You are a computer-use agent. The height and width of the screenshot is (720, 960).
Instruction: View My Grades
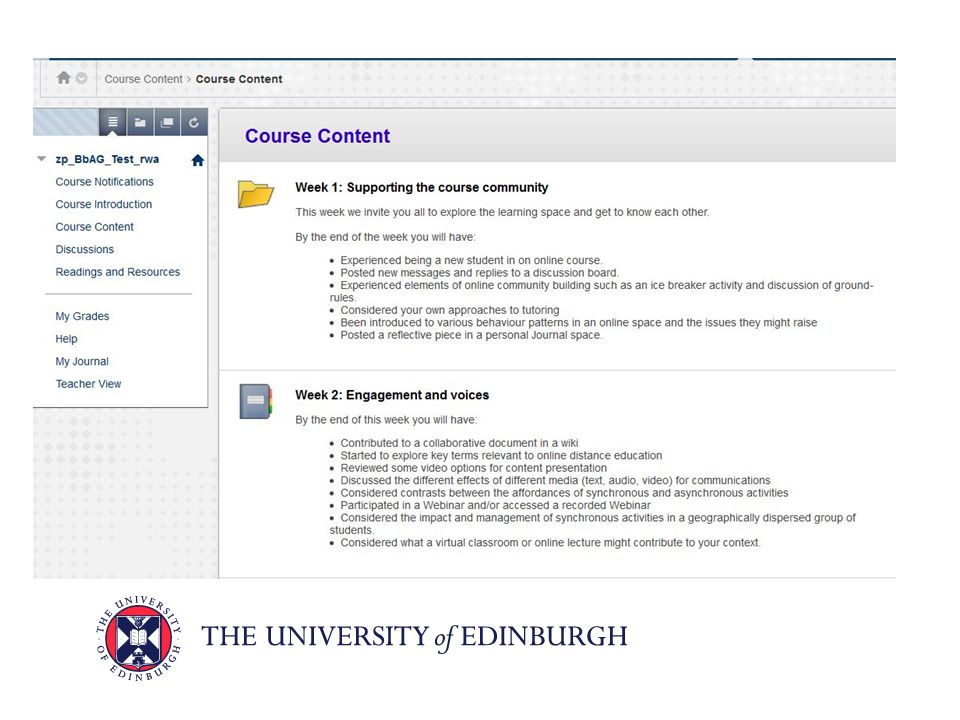point(82,317)
